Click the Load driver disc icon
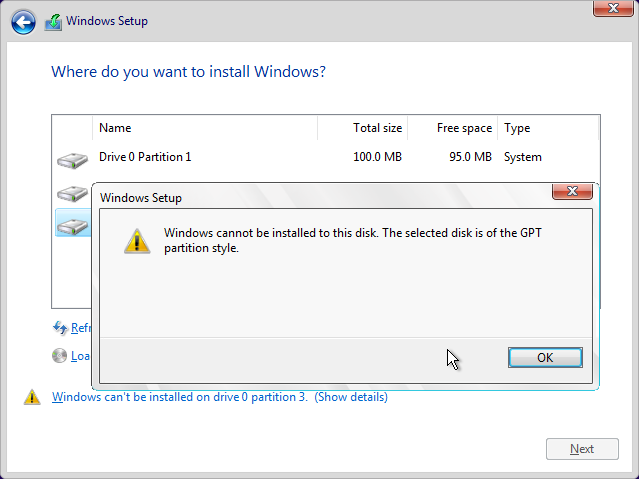Screen dimensions: 639x479 [59, 356]
